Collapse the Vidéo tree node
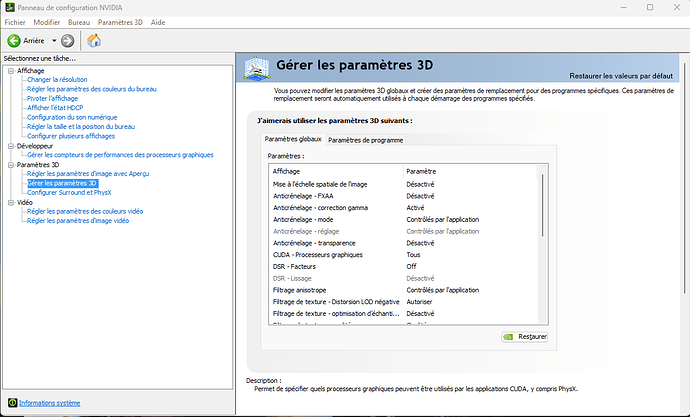Viewport: 690px width, 417px height. coord(11,202)
